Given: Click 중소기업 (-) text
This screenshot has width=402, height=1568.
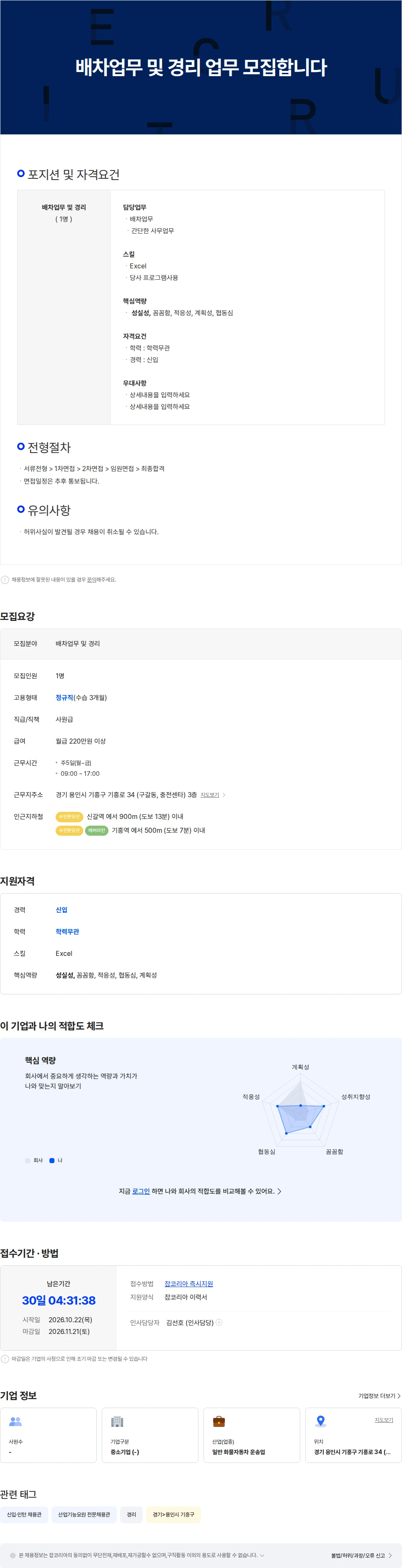Looking at the screenshot, I should pyautogui.click(x=124, y=1452).
